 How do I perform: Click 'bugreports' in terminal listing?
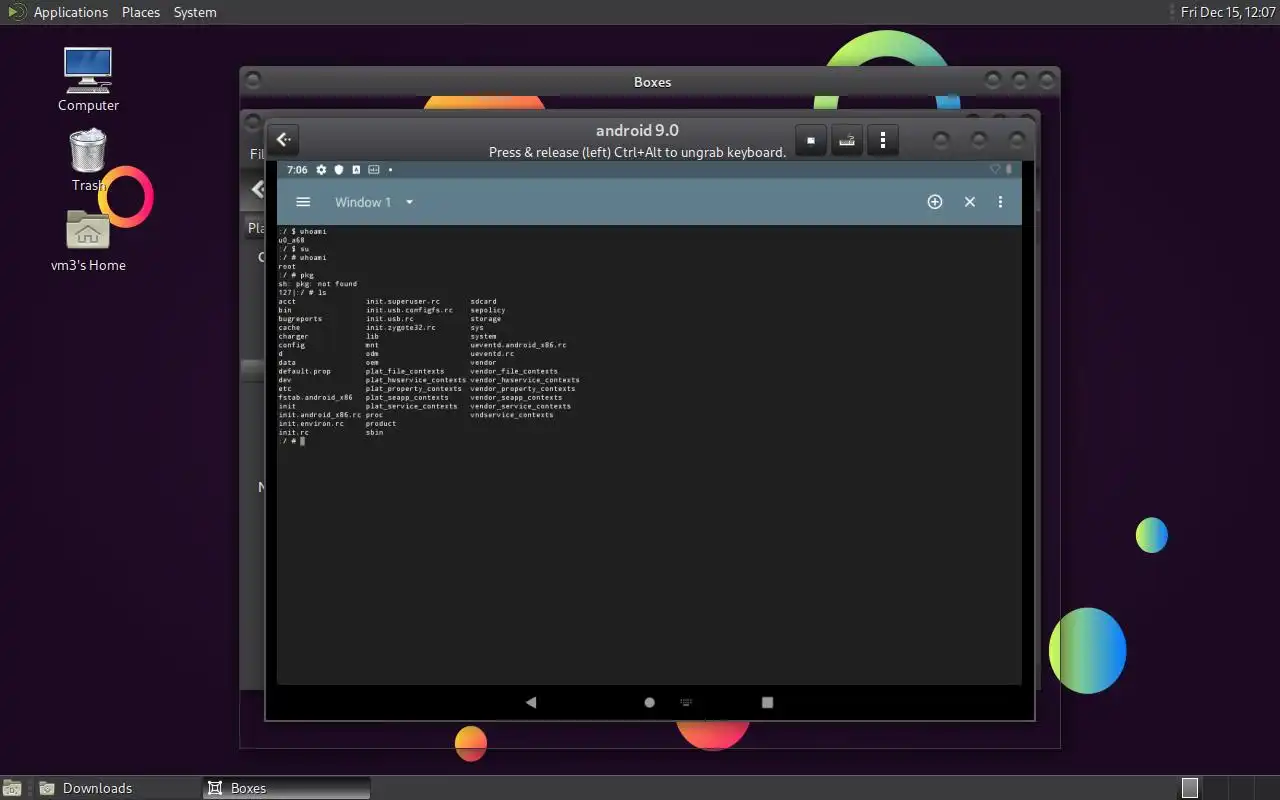tap(300, 319)
